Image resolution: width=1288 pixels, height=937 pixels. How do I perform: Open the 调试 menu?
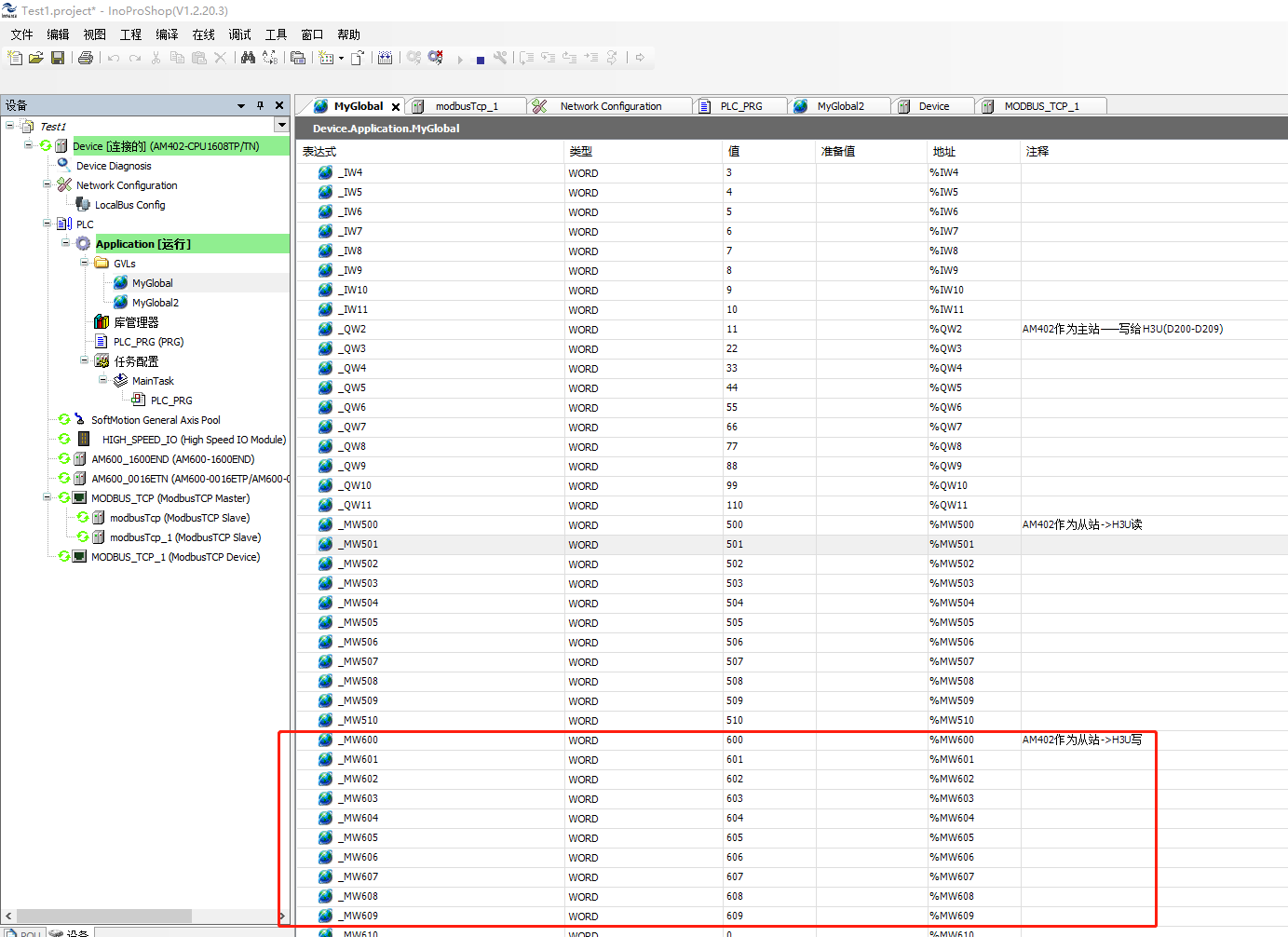(240, 34)
